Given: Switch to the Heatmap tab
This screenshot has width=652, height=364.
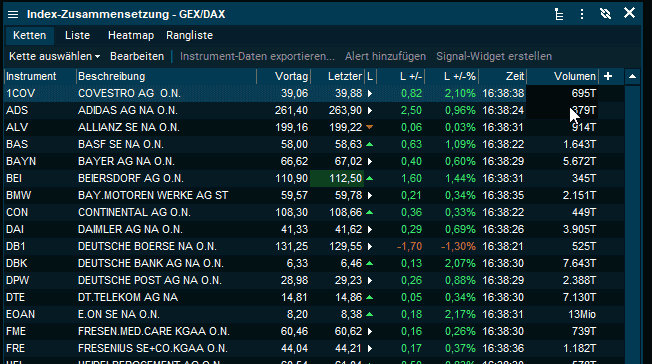Looking at the screenshot, I should pyautogui.click(x=131, y=35).
